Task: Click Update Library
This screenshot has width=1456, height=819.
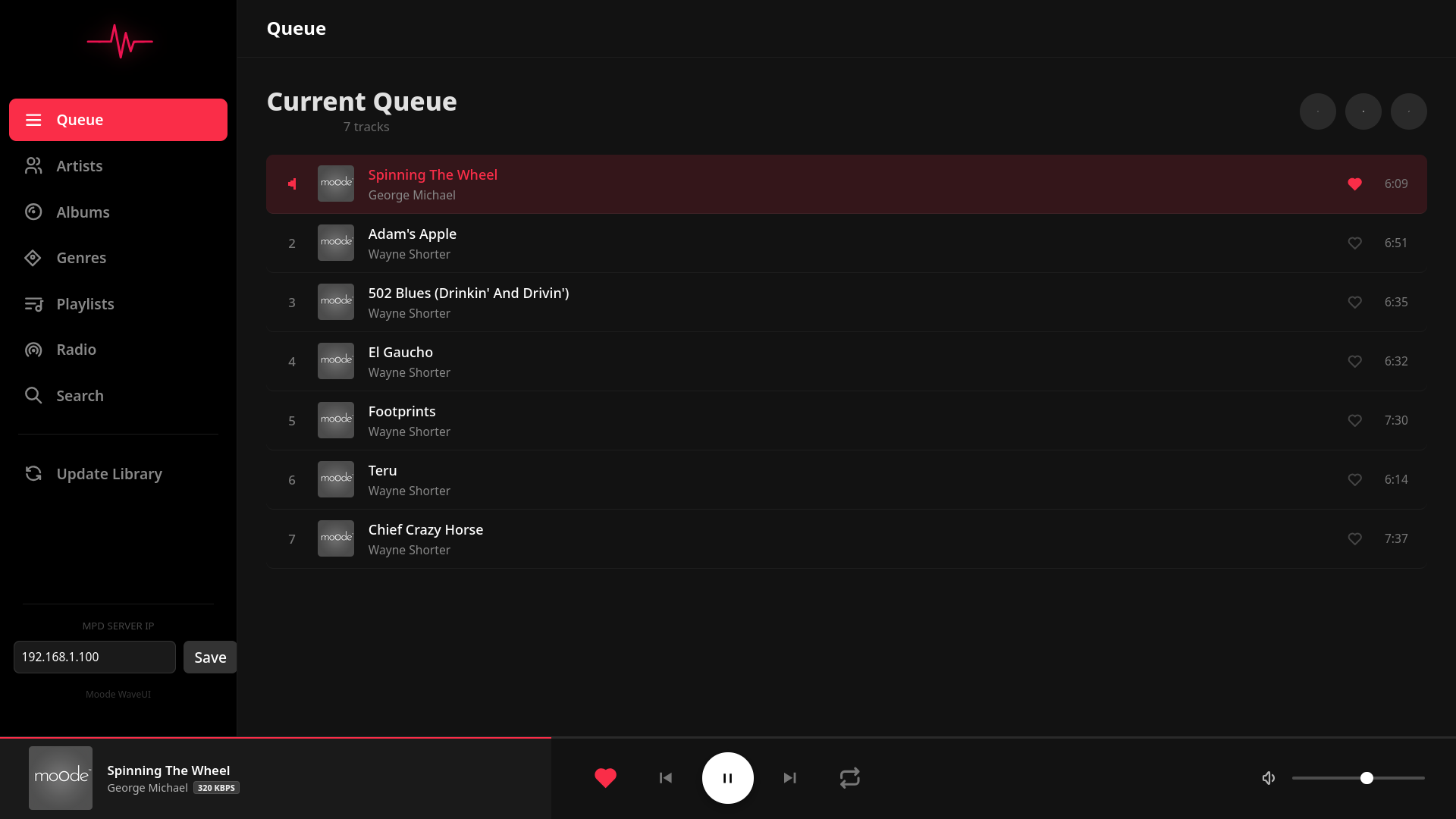Action: [x=108, y=474]
